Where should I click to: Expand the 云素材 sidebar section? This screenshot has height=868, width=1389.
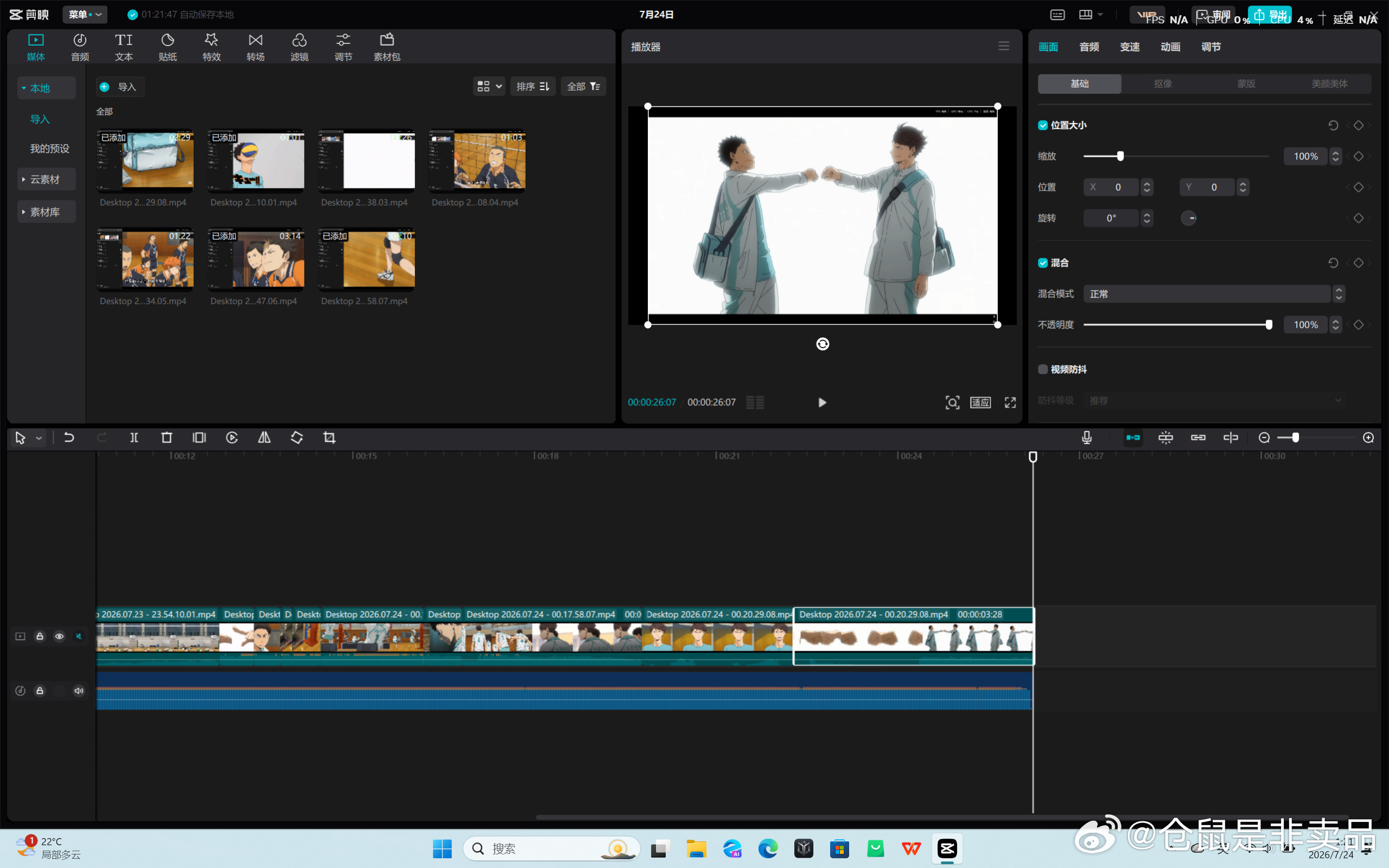(46, 179)
